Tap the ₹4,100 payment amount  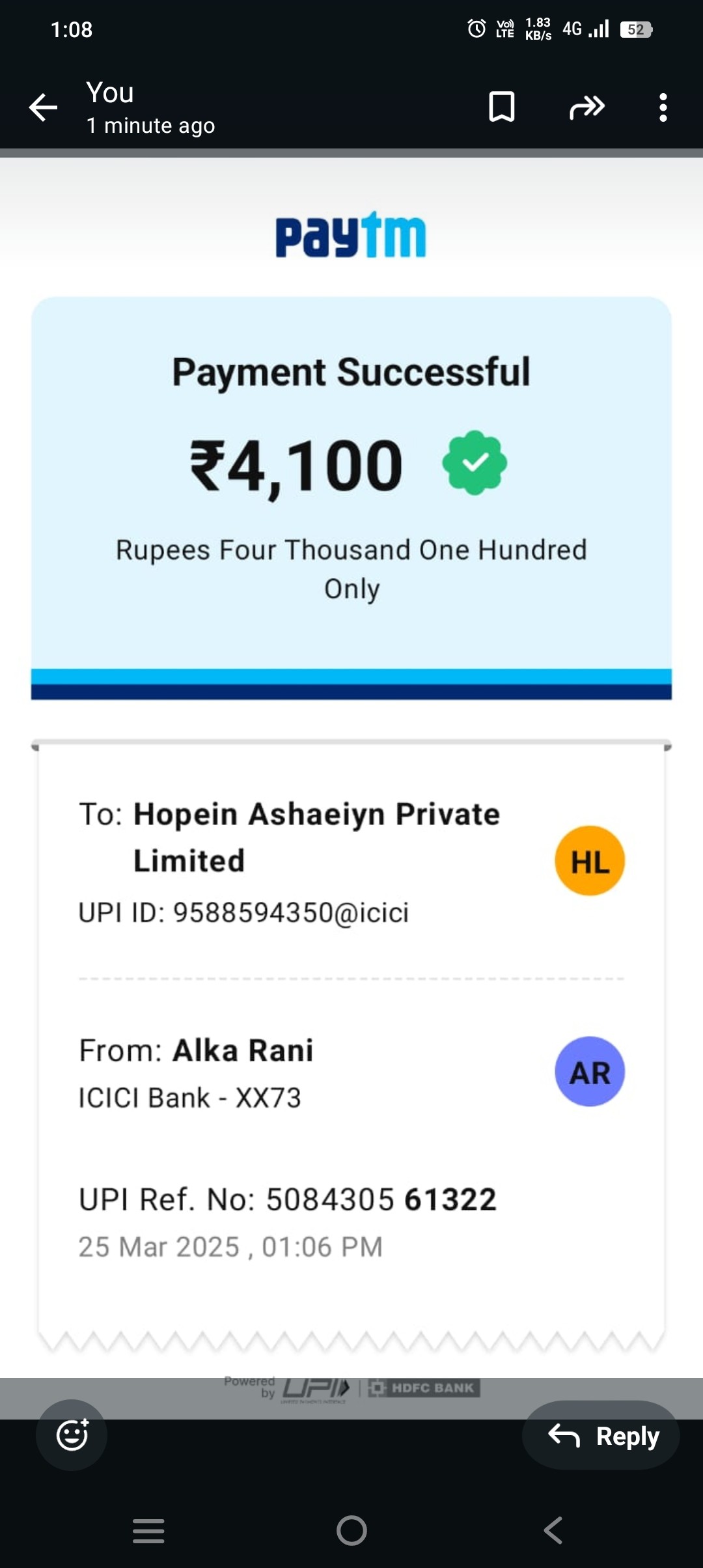point(296,465)
